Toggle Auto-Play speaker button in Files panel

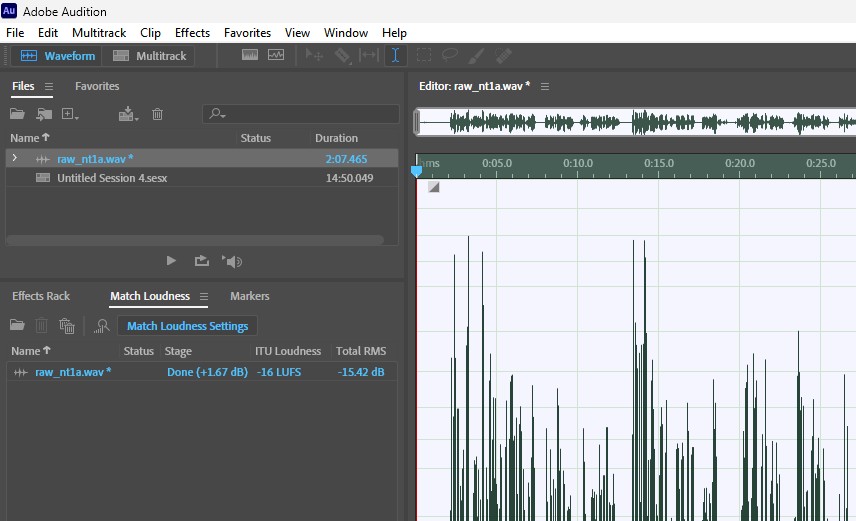232,261
